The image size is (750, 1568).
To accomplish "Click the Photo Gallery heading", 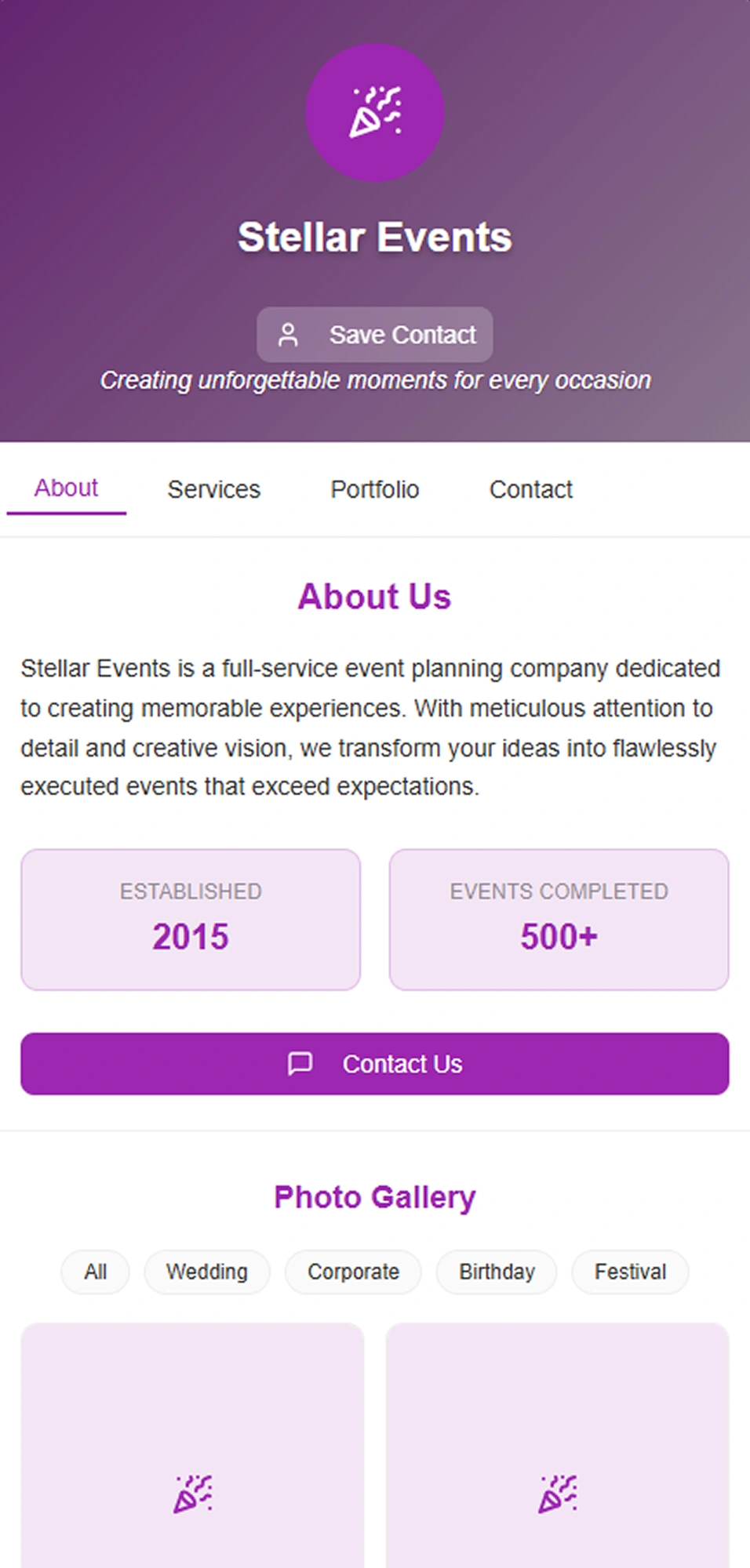I will [375, 1197].
